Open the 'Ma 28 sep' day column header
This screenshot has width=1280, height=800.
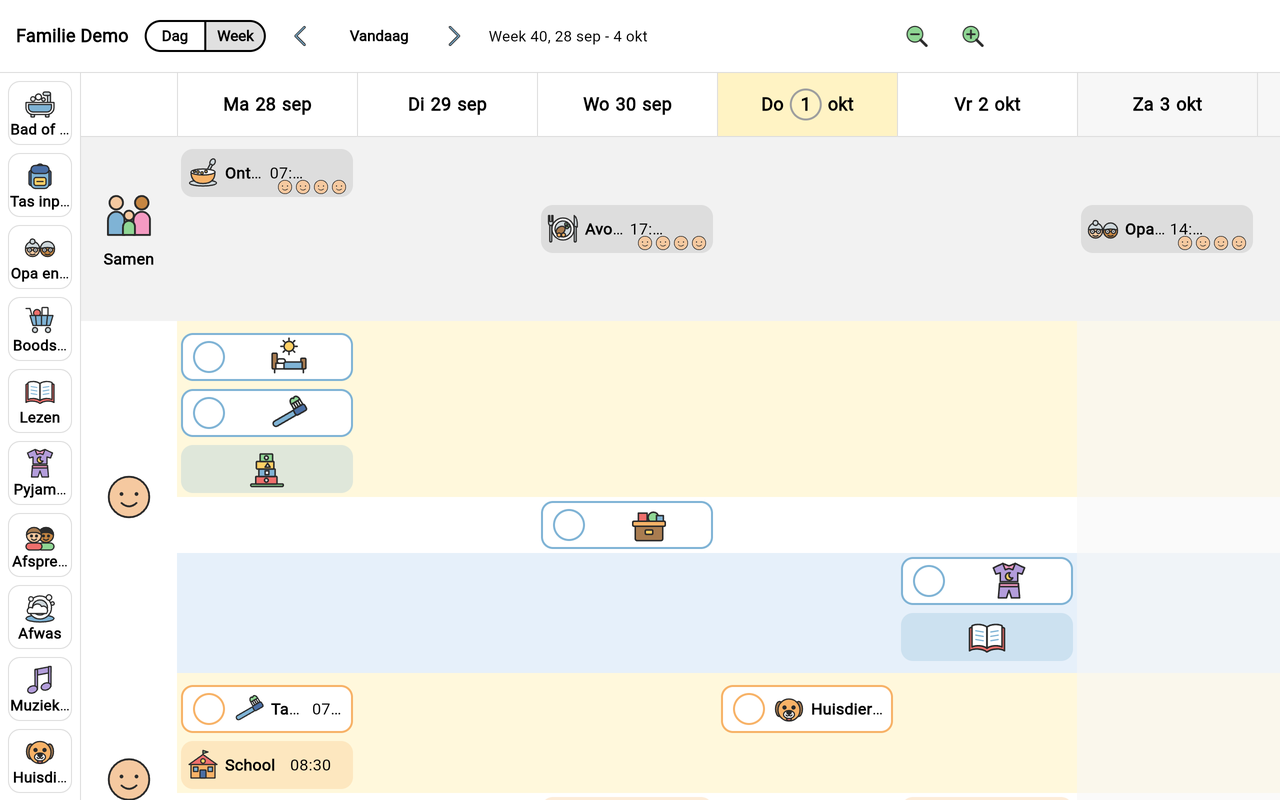267,104
